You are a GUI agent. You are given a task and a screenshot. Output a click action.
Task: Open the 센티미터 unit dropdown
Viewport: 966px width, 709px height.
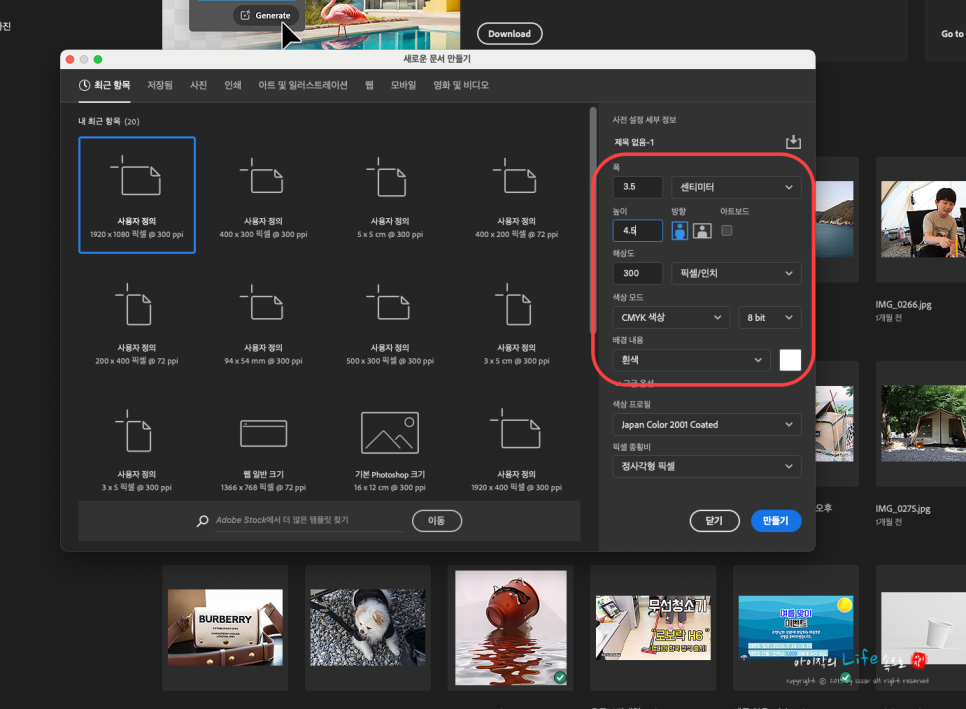click(736, 187)
